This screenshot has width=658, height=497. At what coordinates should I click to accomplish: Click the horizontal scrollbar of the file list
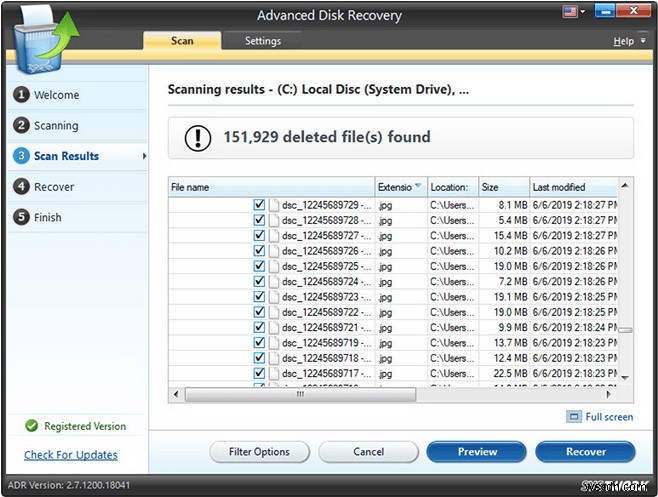(300, 394)
